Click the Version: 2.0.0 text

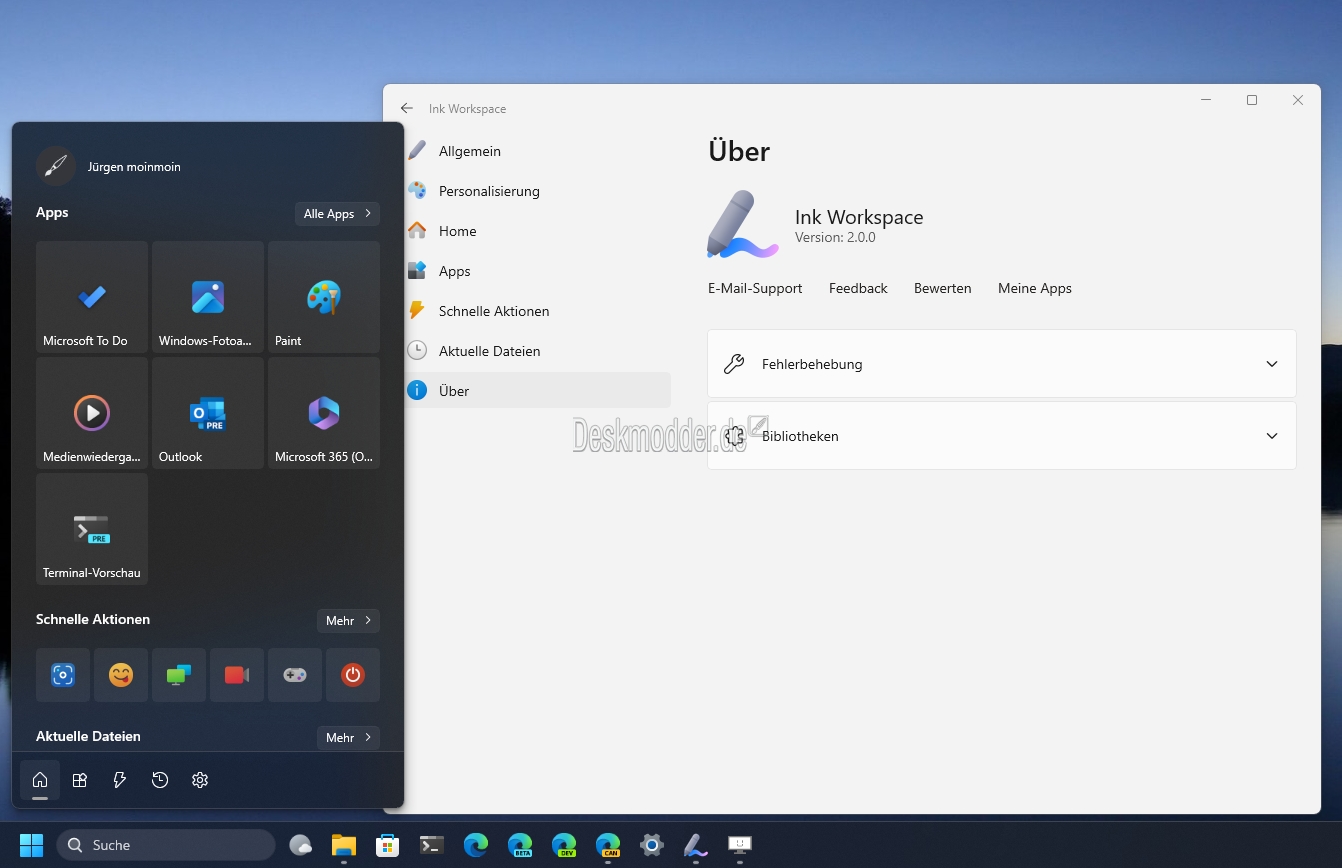click(835, 238)
